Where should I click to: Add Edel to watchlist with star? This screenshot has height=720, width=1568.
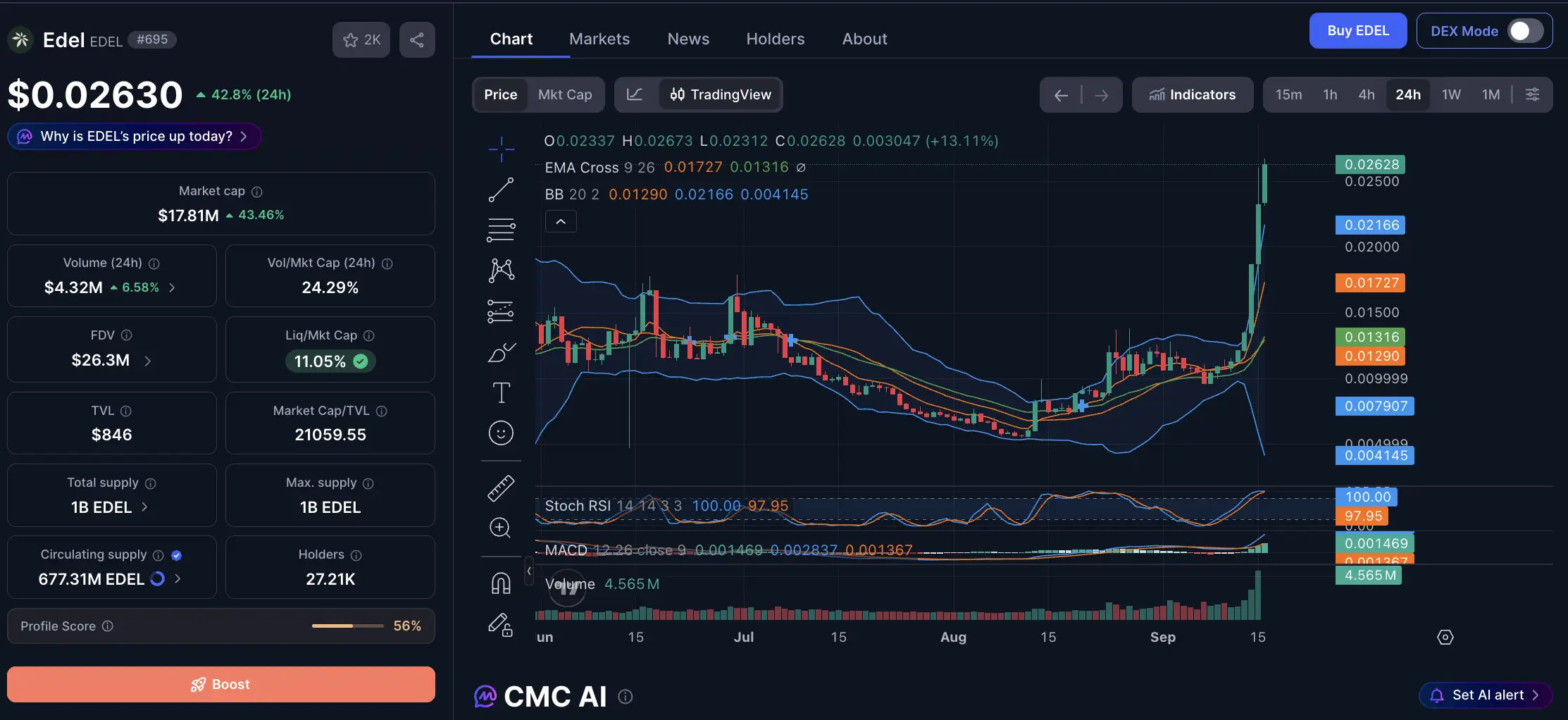point(361,39)
